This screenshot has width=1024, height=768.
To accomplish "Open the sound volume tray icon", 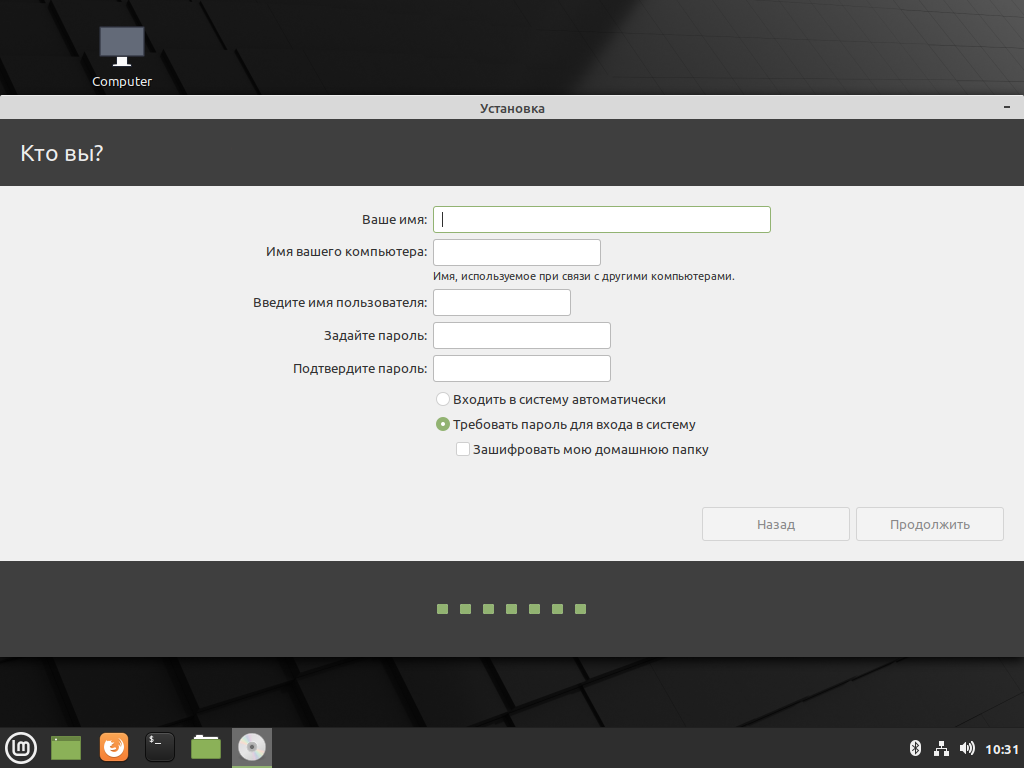I will click(967, 748).
